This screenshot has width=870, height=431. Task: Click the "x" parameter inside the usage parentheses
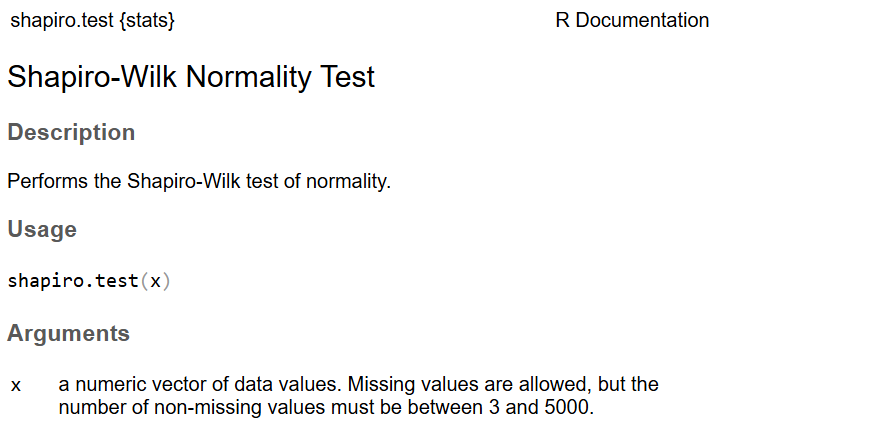(x=155, y=281)
